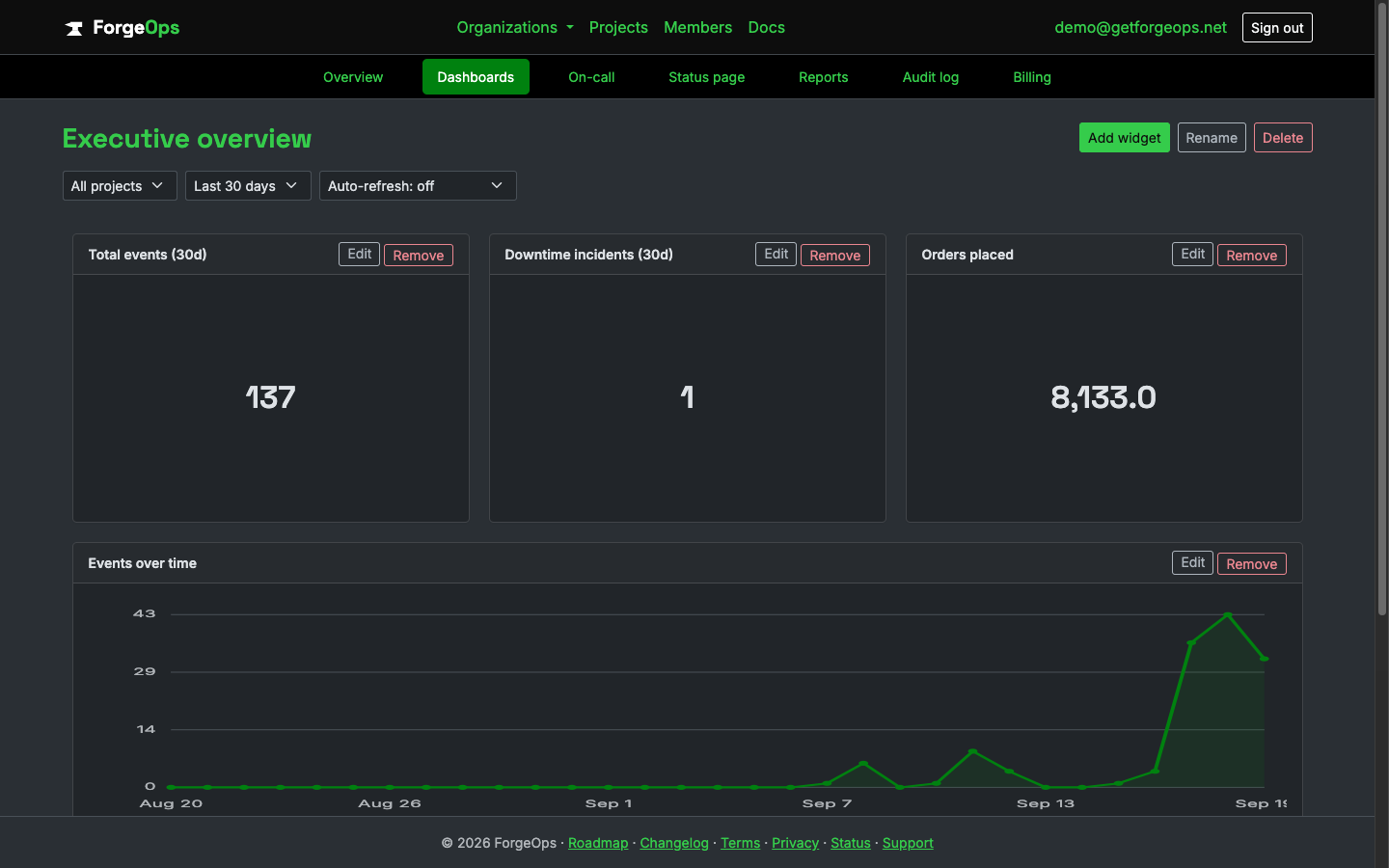Remove the Downtime incidents (30d) widget

point(835,256)
